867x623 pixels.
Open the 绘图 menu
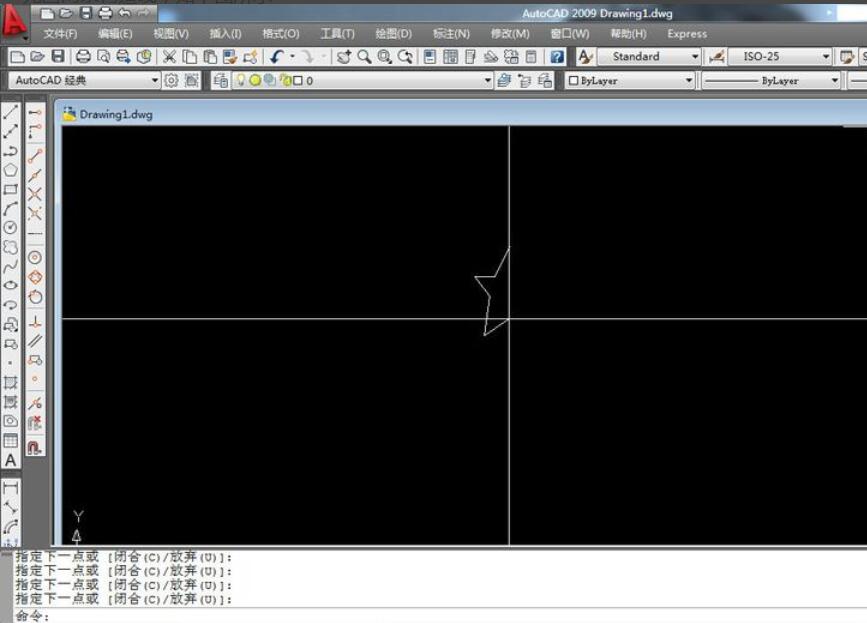coord(394,33)
